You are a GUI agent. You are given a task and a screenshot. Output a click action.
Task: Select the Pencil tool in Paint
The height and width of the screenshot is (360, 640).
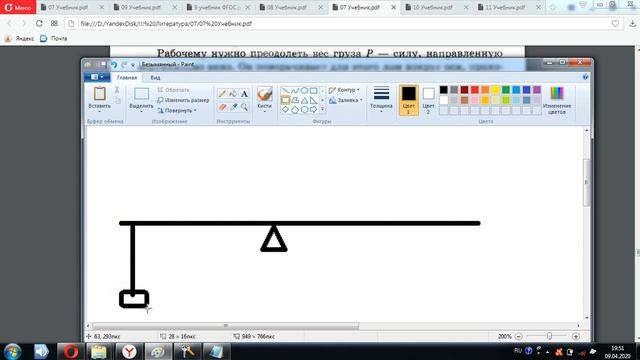(222, 94)
